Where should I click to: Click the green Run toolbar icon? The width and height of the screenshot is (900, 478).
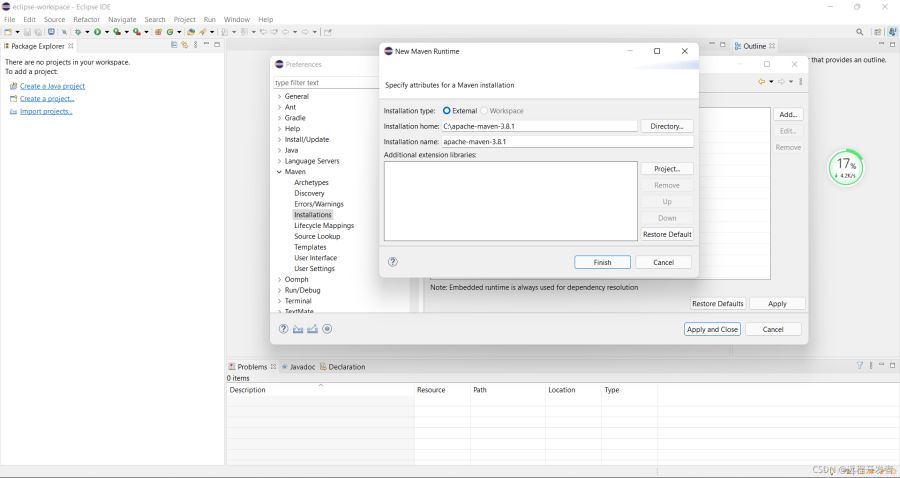(97, 32)
